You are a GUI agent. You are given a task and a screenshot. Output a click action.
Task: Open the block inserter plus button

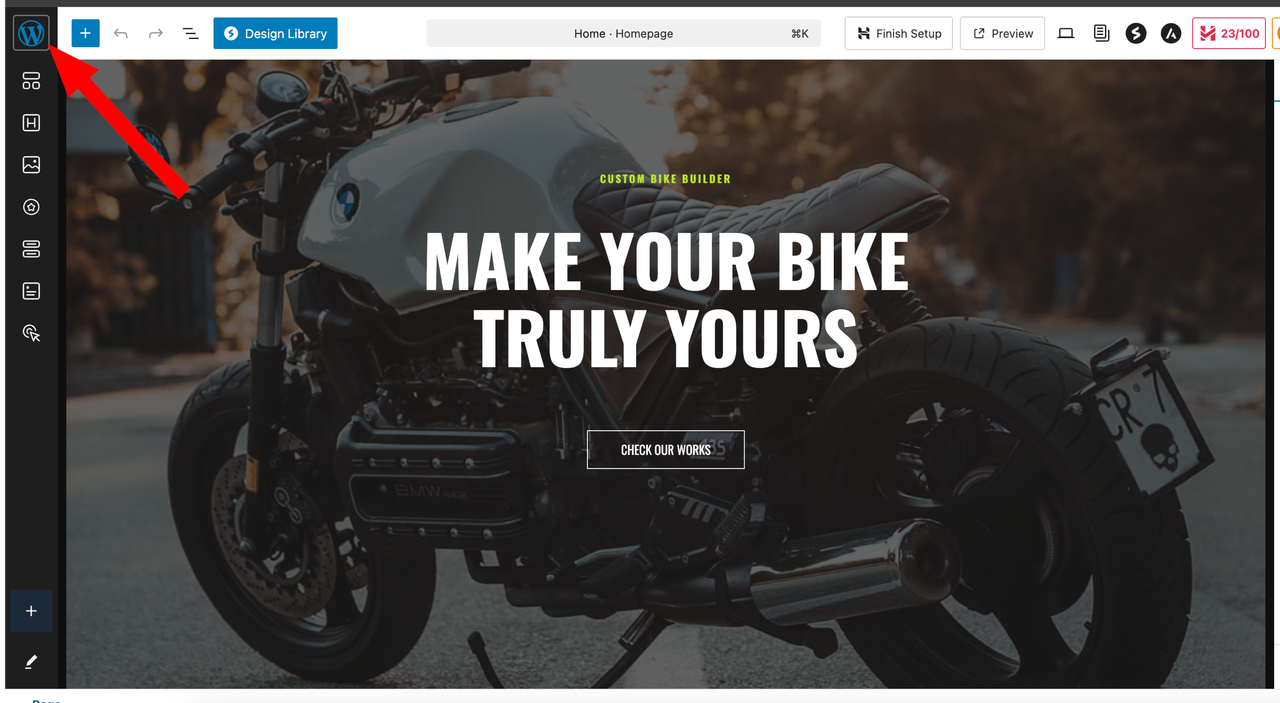86,33
